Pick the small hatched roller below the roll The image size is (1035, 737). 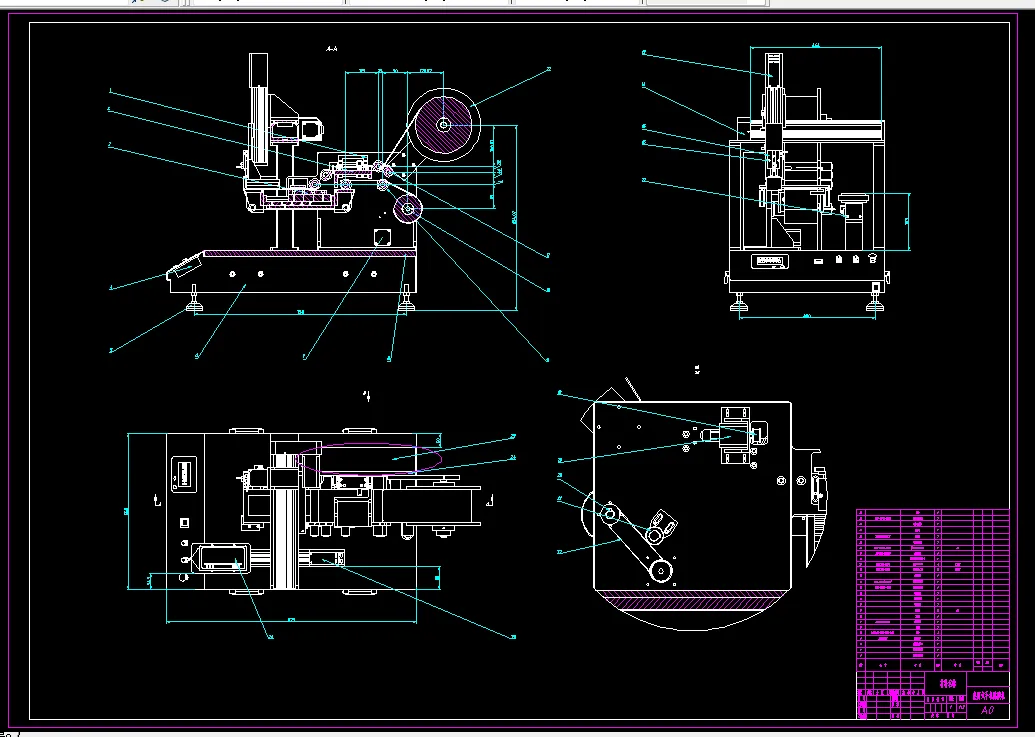[x=408, y=209]
